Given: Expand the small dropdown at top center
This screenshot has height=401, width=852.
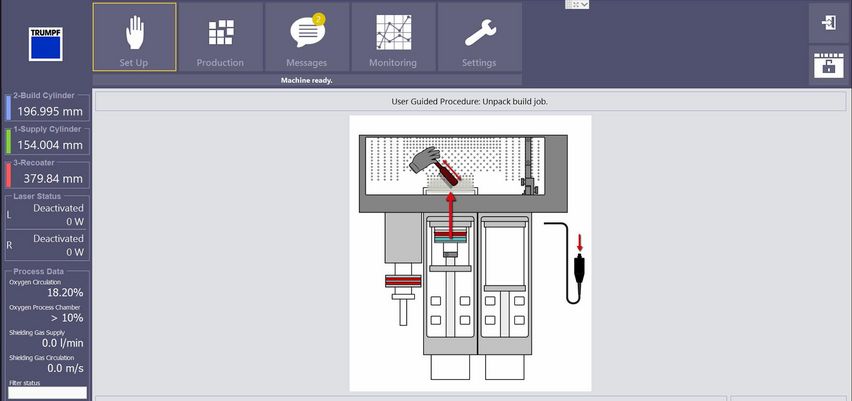Looking at the screenshot, I should [577, 5].
